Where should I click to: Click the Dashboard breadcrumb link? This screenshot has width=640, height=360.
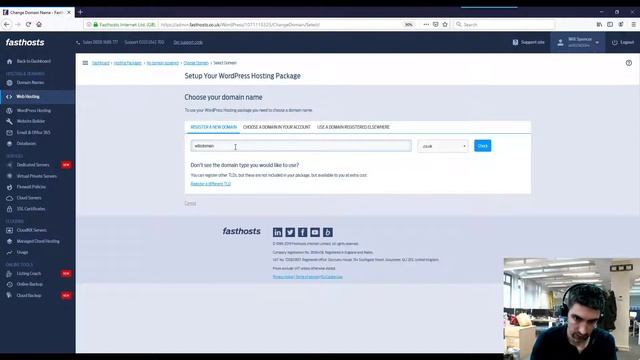click(101, 63)
